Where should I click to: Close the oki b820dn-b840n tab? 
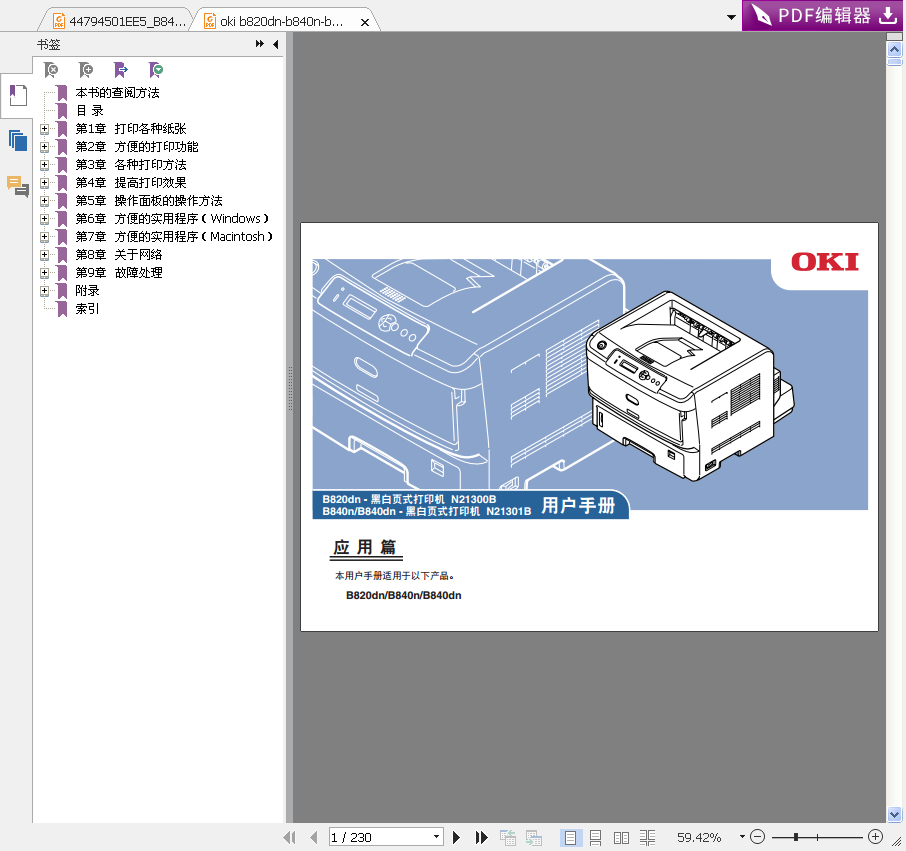point(365,23)
